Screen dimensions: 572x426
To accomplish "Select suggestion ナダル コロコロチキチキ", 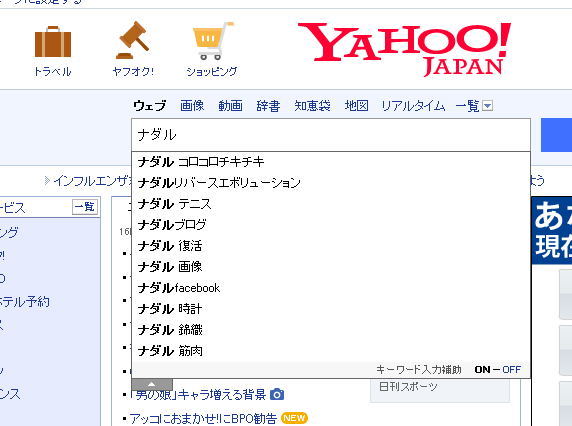I will (331, 162).
